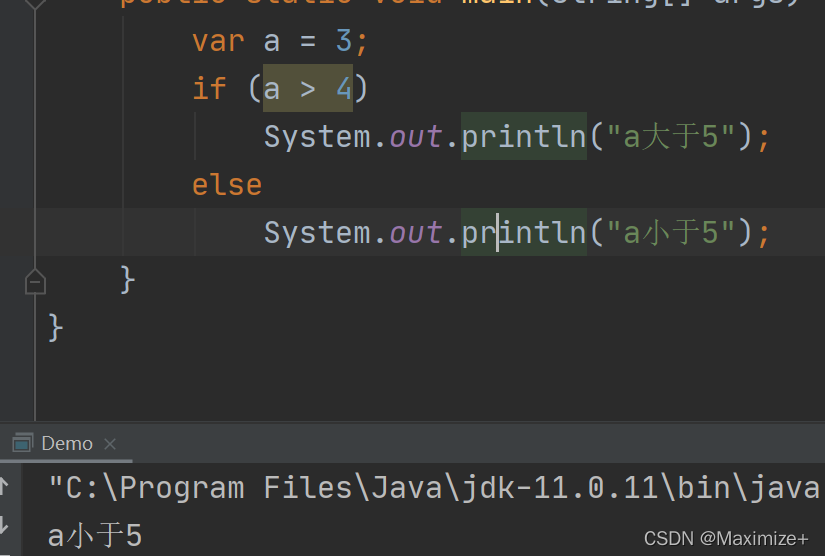Click println in the "a小于5" line
825x556 pixels.
[x=524, y=232]
